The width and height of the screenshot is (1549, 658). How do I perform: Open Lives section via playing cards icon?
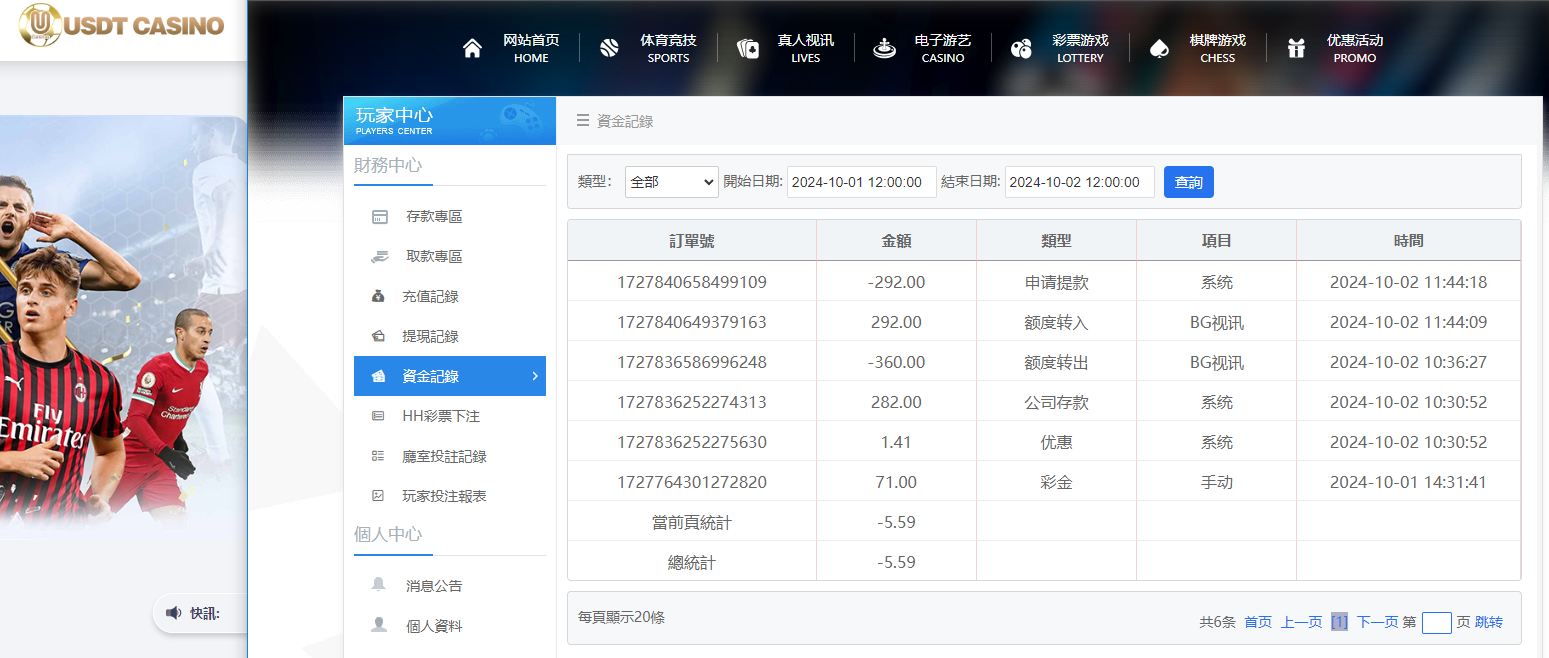(x=746, y=47)
